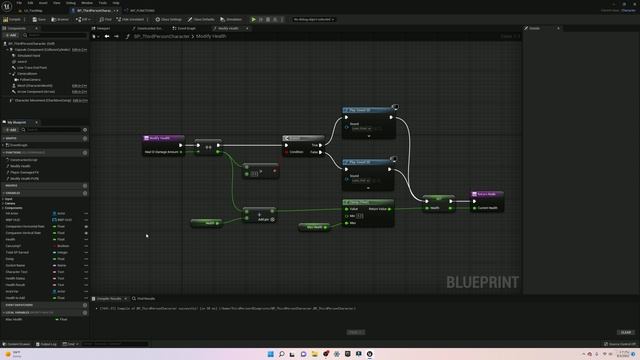Open Sound dropdown on upper Play Sound node
Viewport: 640px width, 360px height.
click(362, 128)
